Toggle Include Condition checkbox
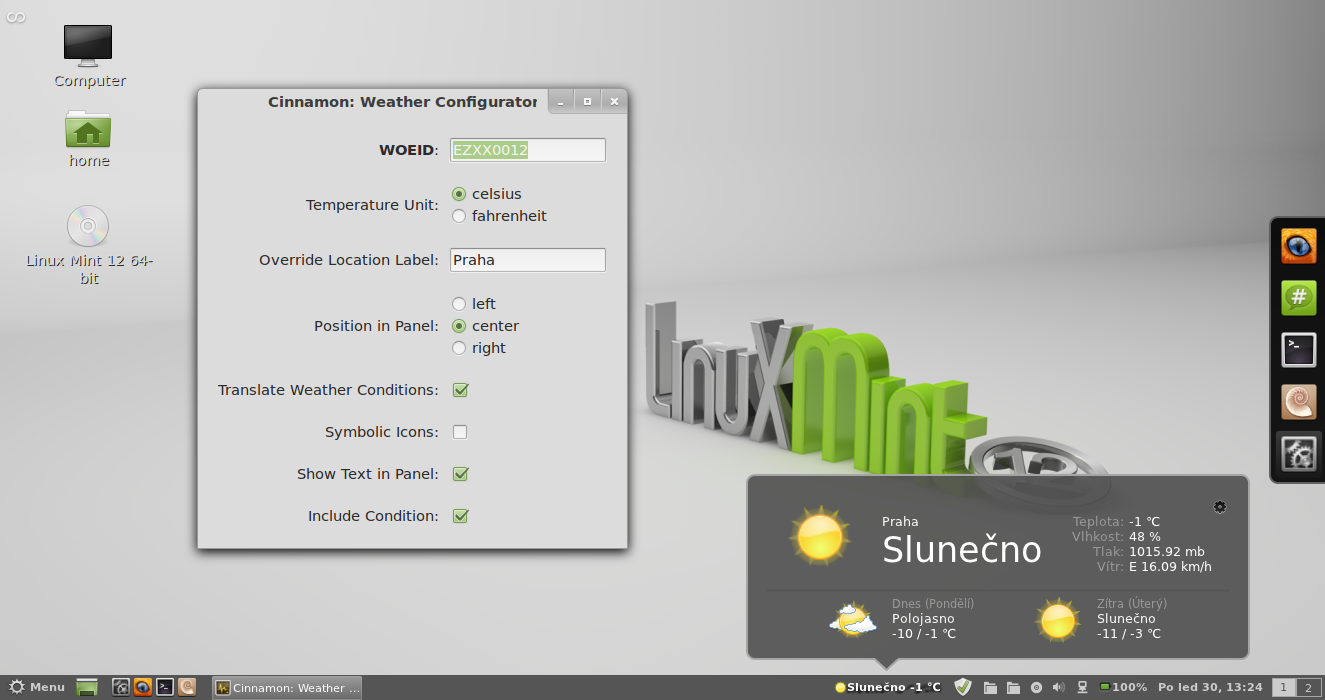 [460, 516]
